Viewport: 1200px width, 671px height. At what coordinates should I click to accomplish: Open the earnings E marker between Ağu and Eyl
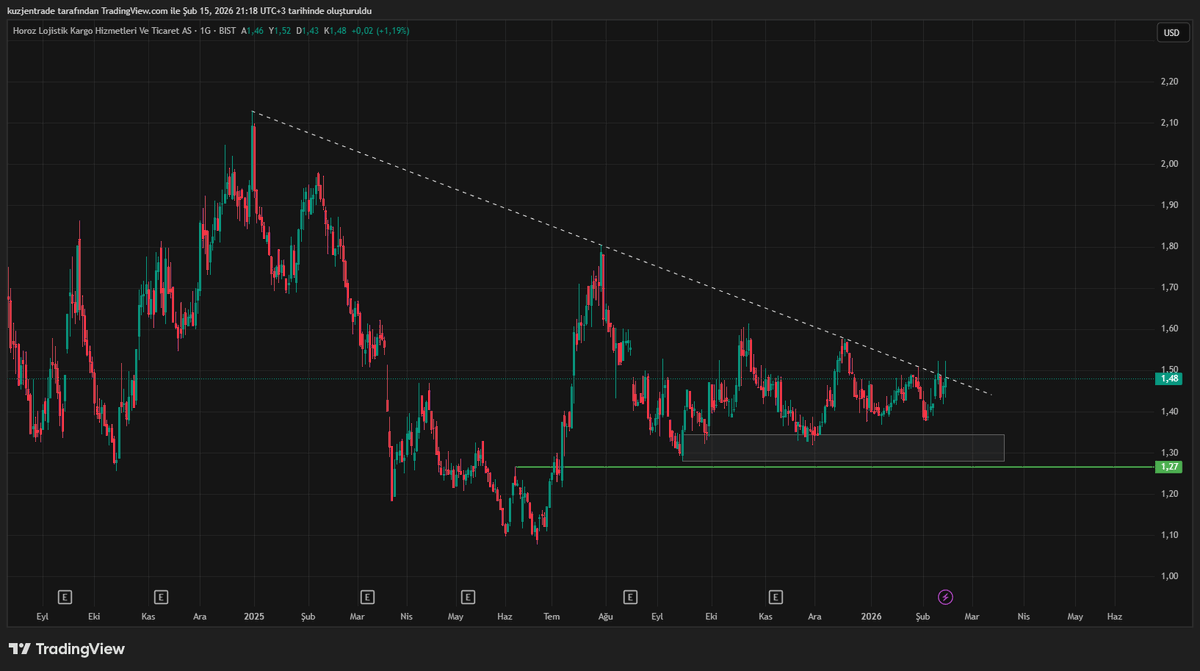coord(630,597)
